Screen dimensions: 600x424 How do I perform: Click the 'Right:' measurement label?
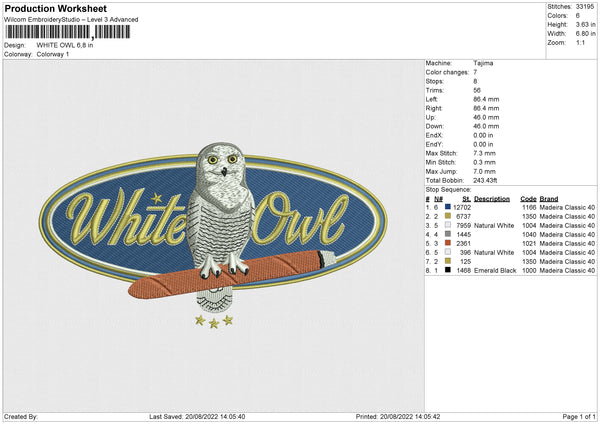pyautogui.click(x=434, y=108)
